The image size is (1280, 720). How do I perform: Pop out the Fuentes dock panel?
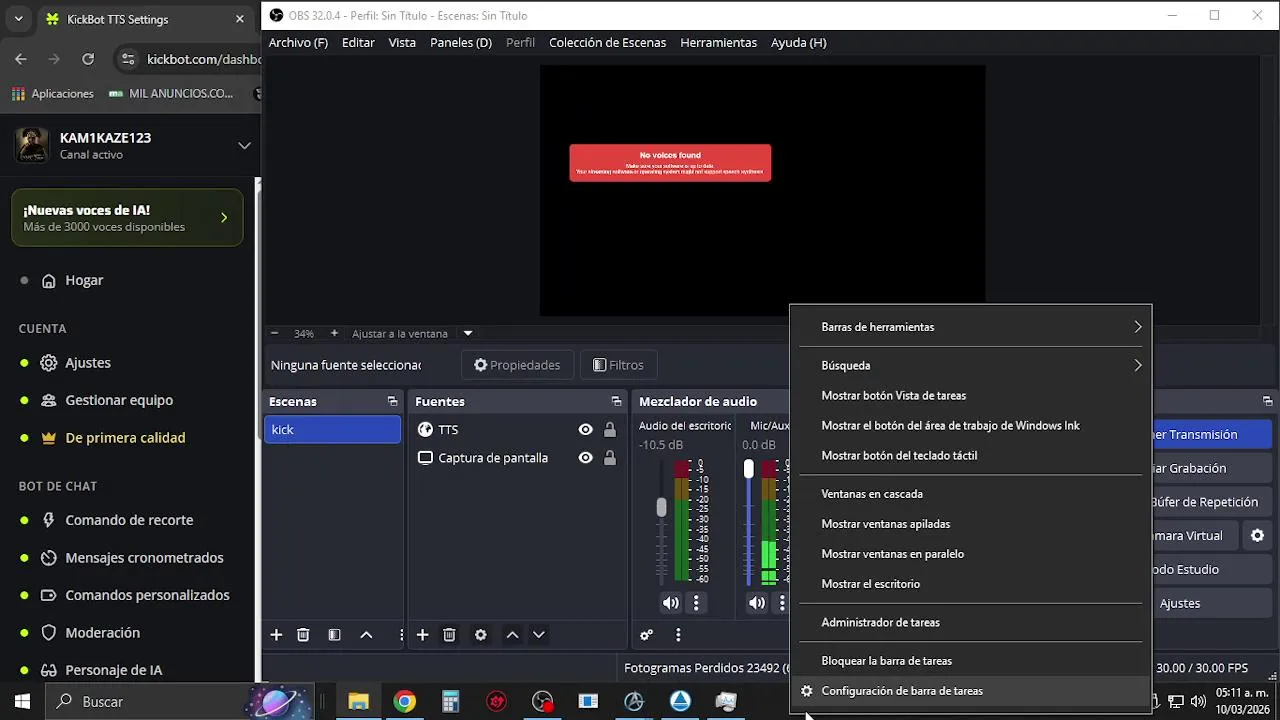click(x=616, y=401)
